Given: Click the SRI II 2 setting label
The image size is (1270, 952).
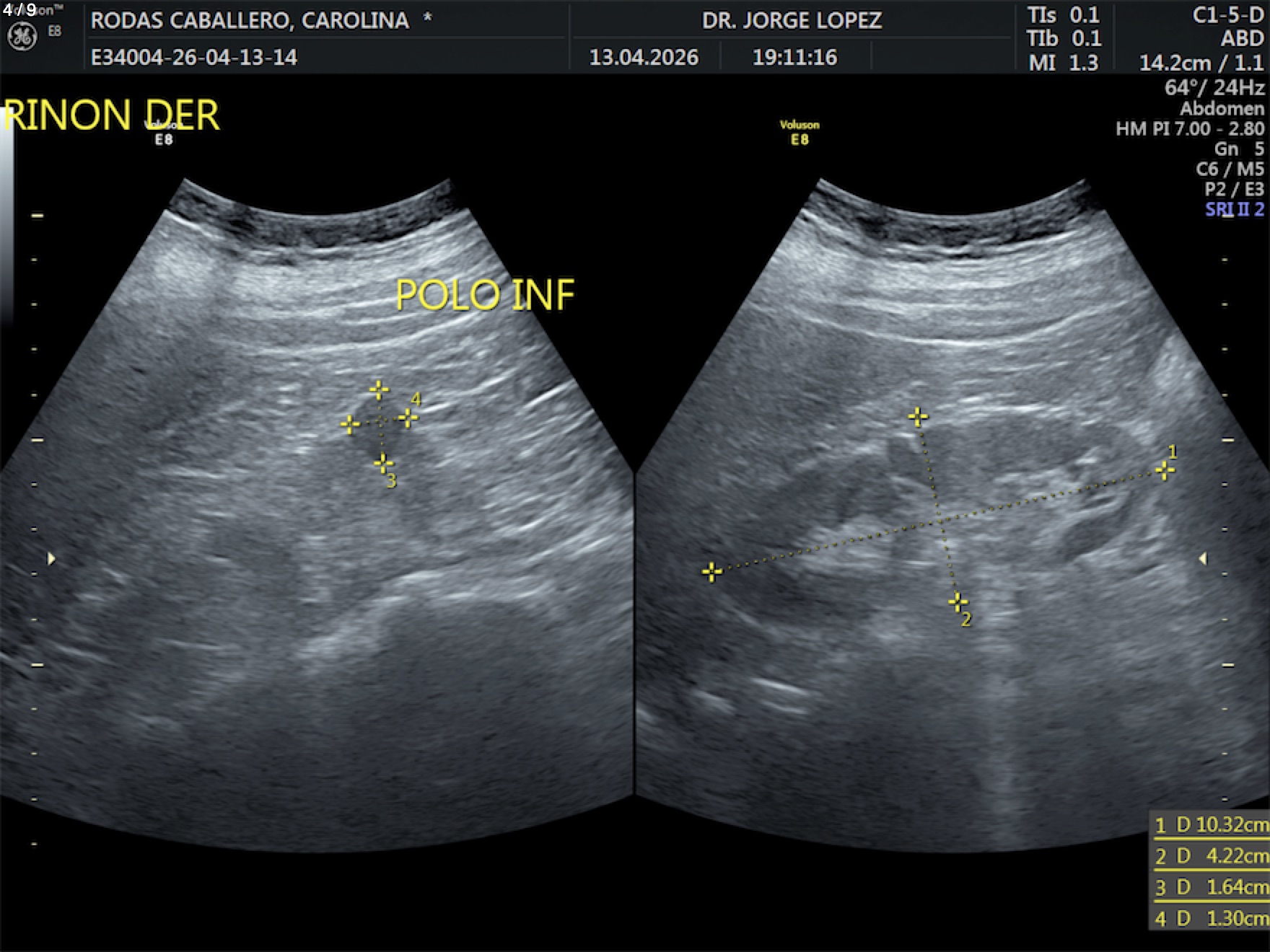Looking at the screenshot, I should coord(1234,210).
